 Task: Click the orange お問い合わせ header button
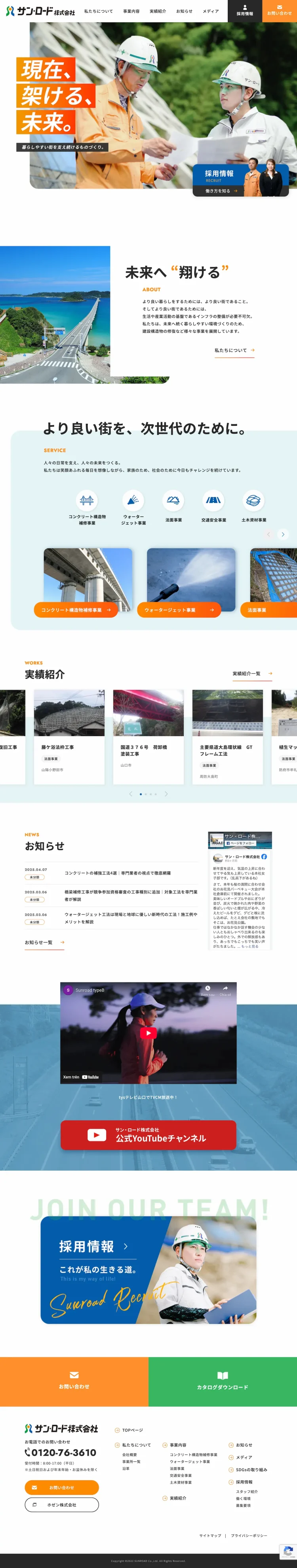tap(279, 11)
